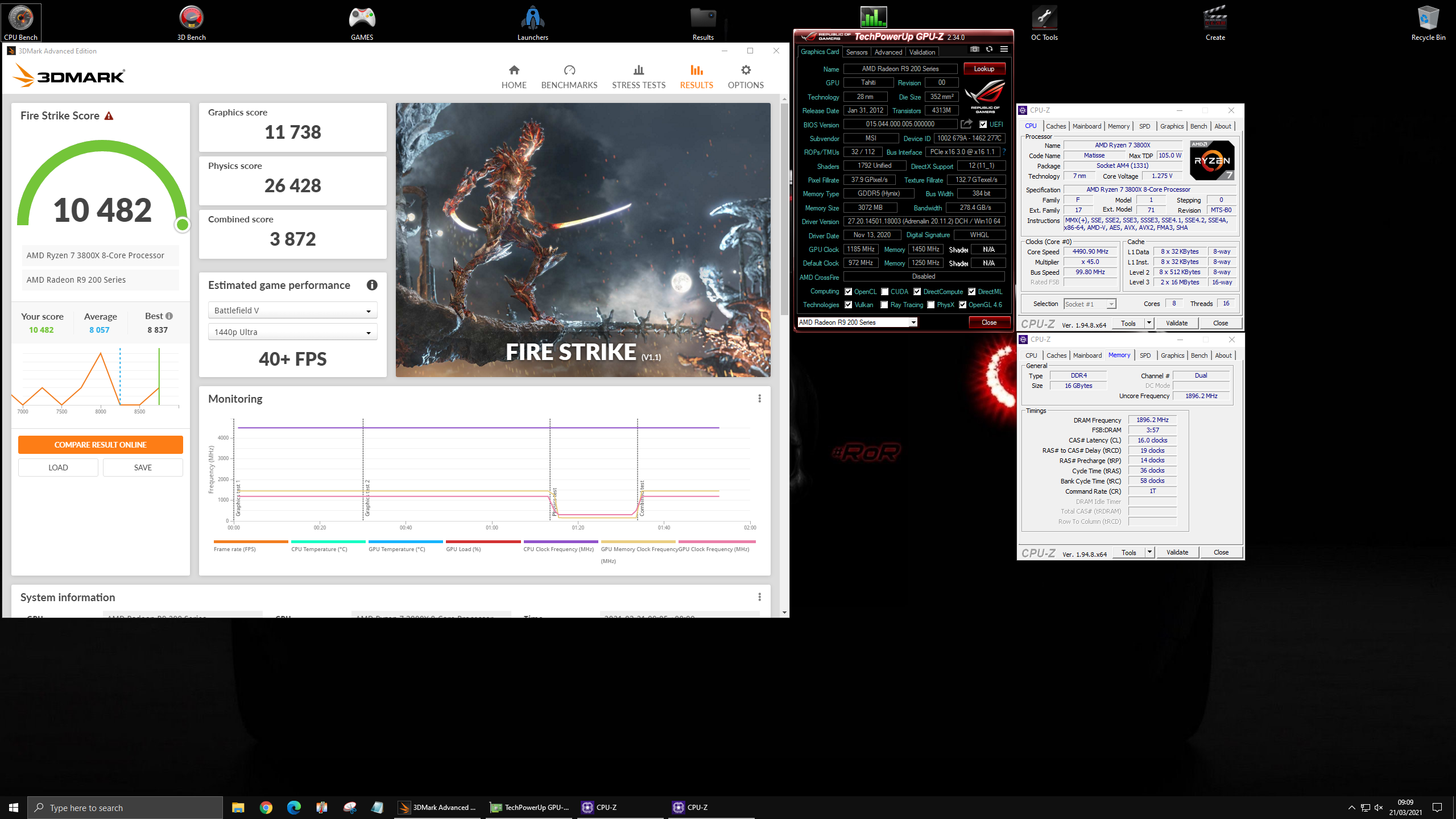Open 3DMark STRESS TESTS section
Viewport: 1456px width, 819px height.
pos(639,77)
